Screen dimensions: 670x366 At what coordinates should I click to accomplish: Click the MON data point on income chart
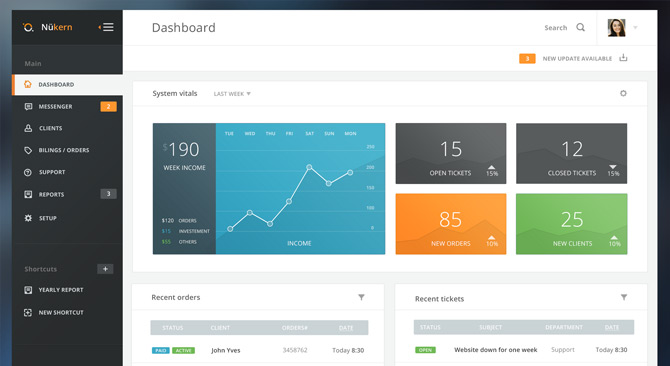[x=350, y=173]
